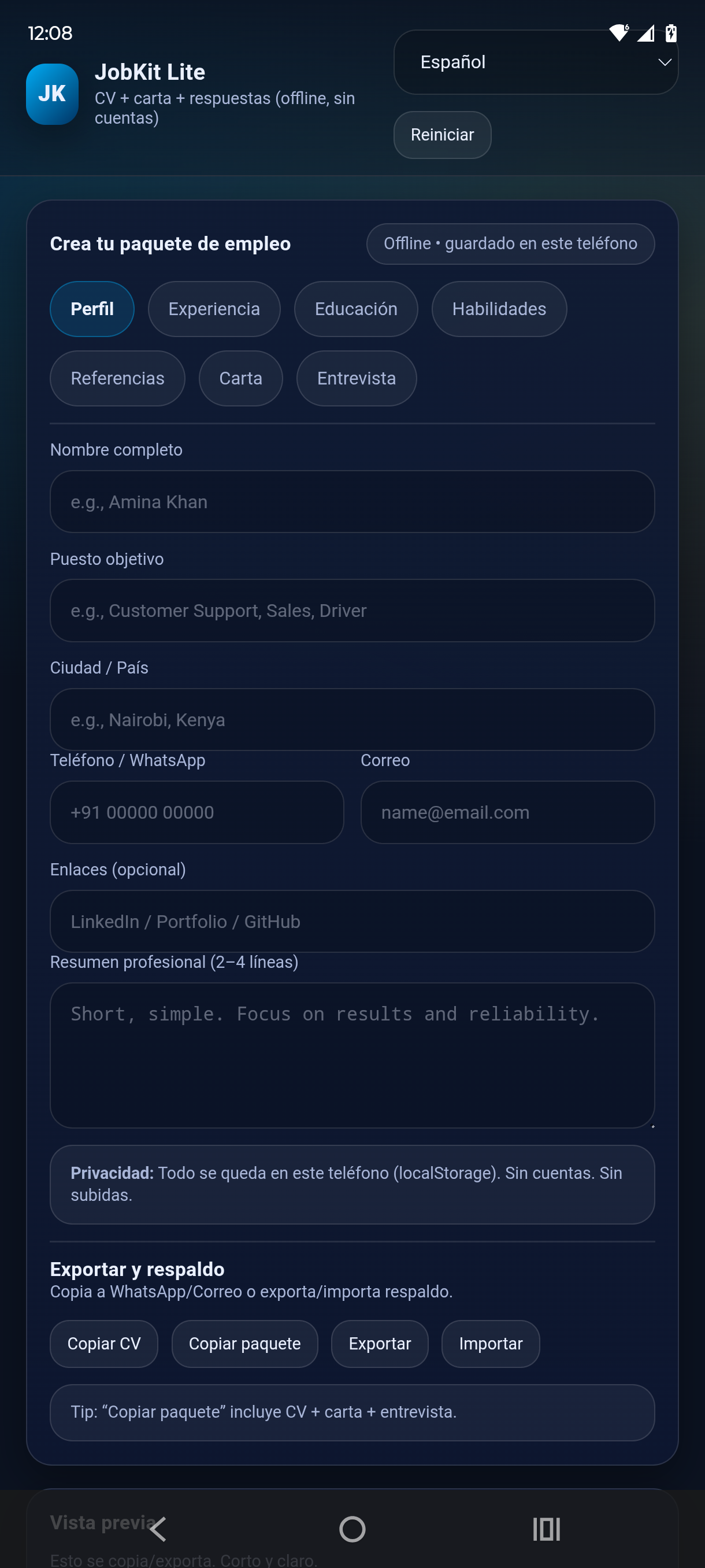The image size is (705, 1568).
Task: Tap the battery status icon
Action: click(671, 34)
